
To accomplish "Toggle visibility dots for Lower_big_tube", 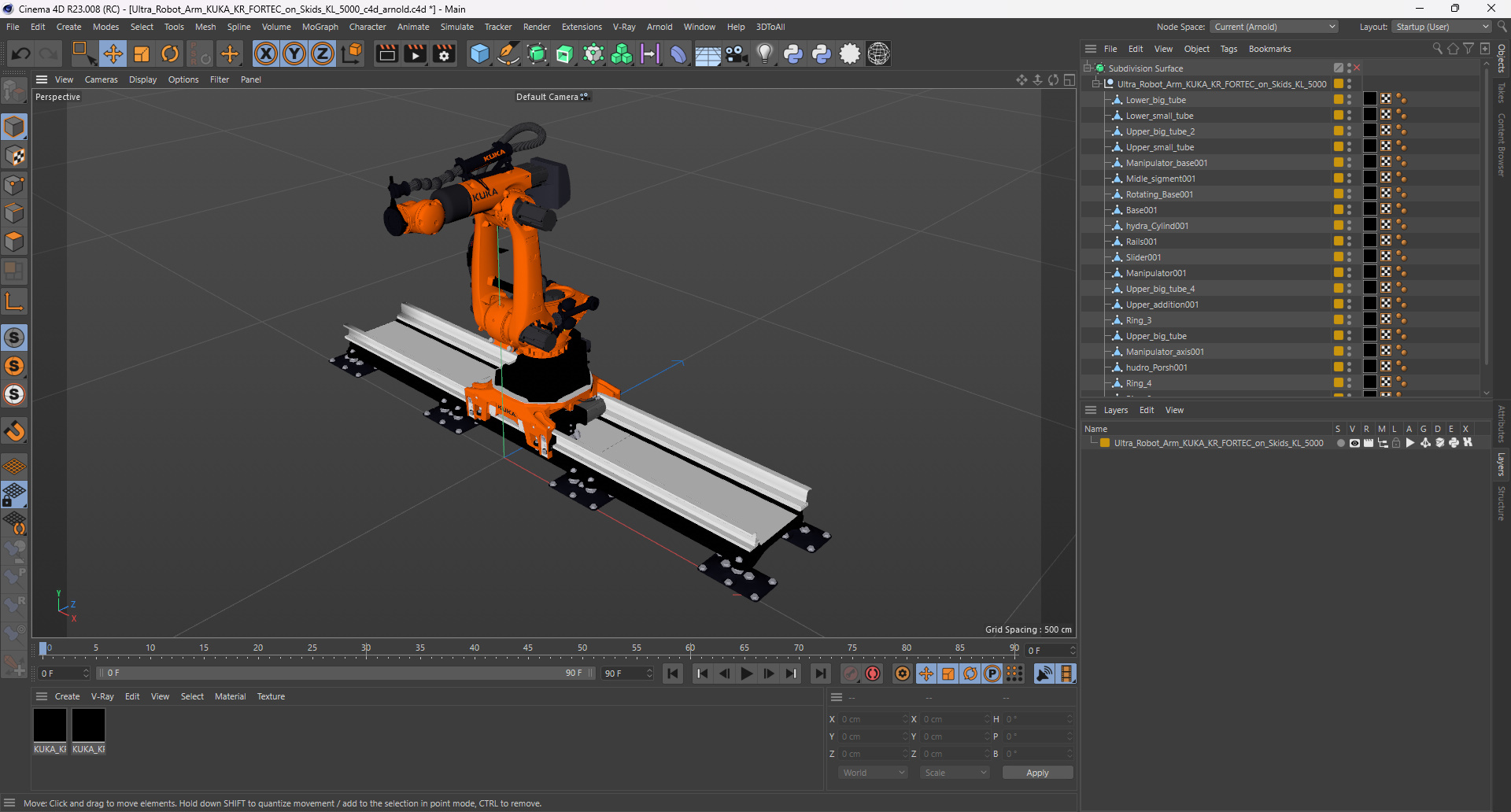I will tap(1349, 100).
